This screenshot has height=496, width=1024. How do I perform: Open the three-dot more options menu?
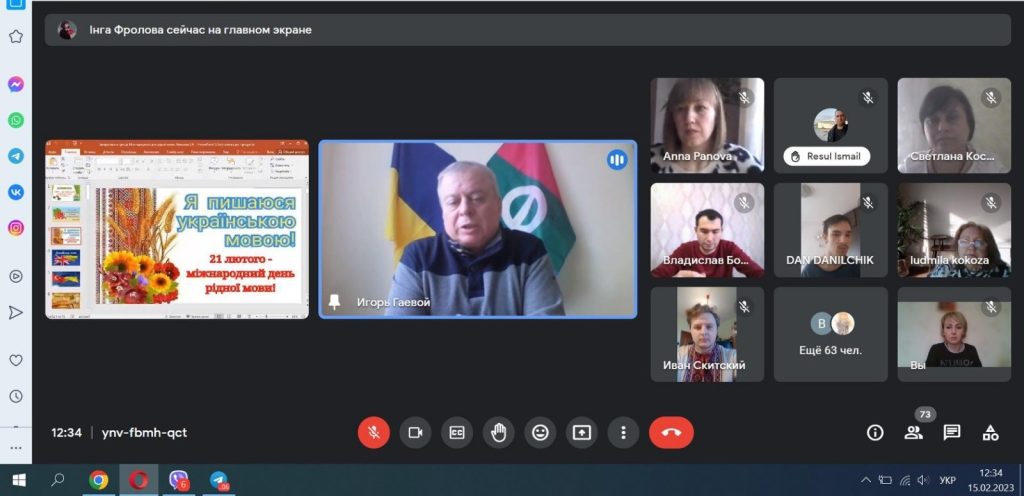click(x=623, y=432)
